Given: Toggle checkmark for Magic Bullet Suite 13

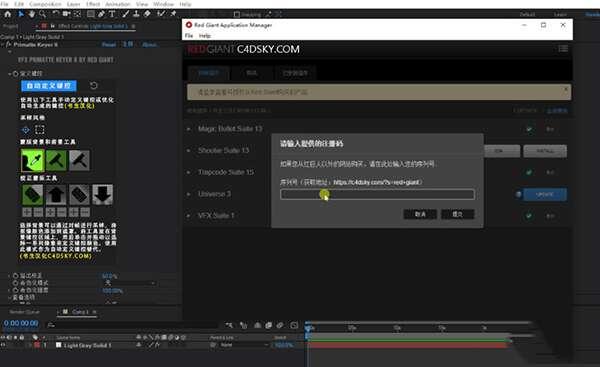Looking at the screenshot, I should point(529,129).
